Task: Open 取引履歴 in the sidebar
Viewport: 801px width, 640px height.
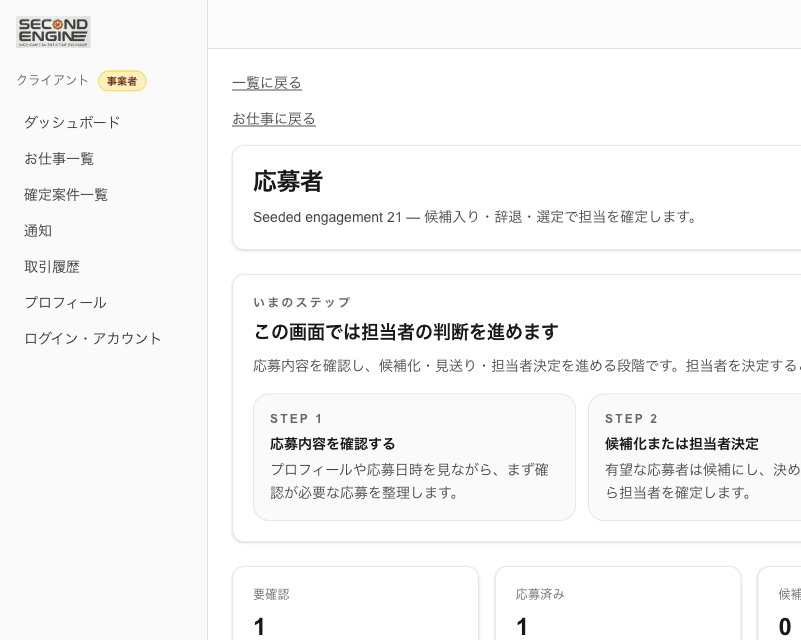Action: [x=52, y=267]
